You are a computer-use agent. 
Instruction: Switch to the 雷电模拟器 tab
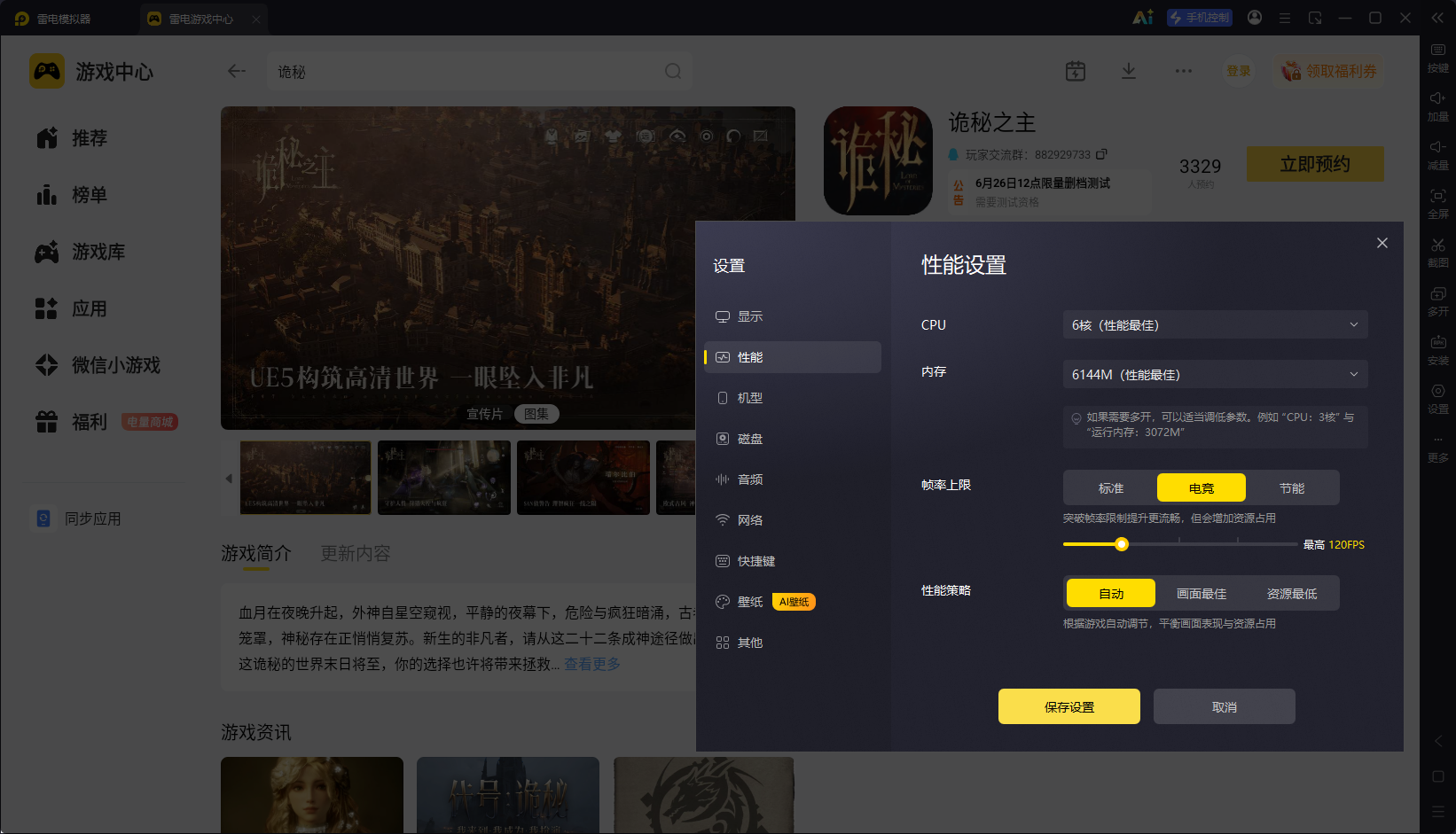[53, 19]
